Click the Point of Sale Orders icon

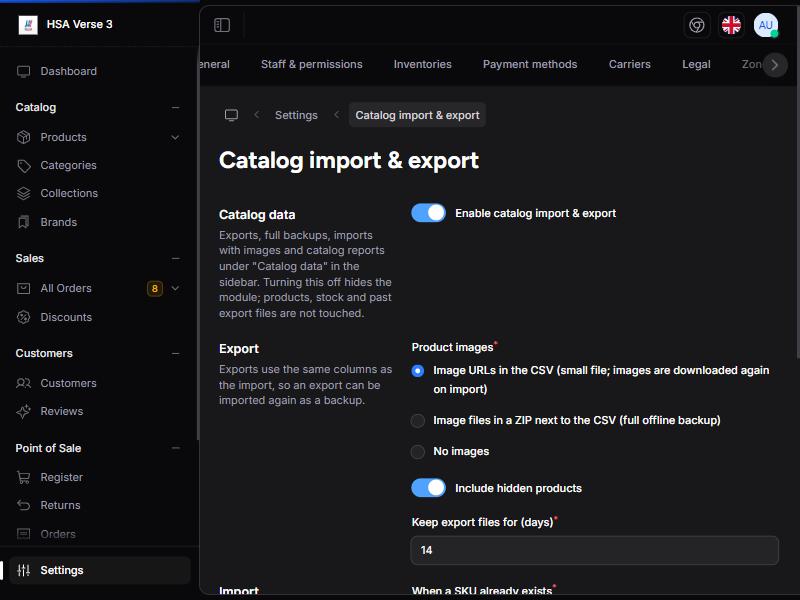pos(23,534)
